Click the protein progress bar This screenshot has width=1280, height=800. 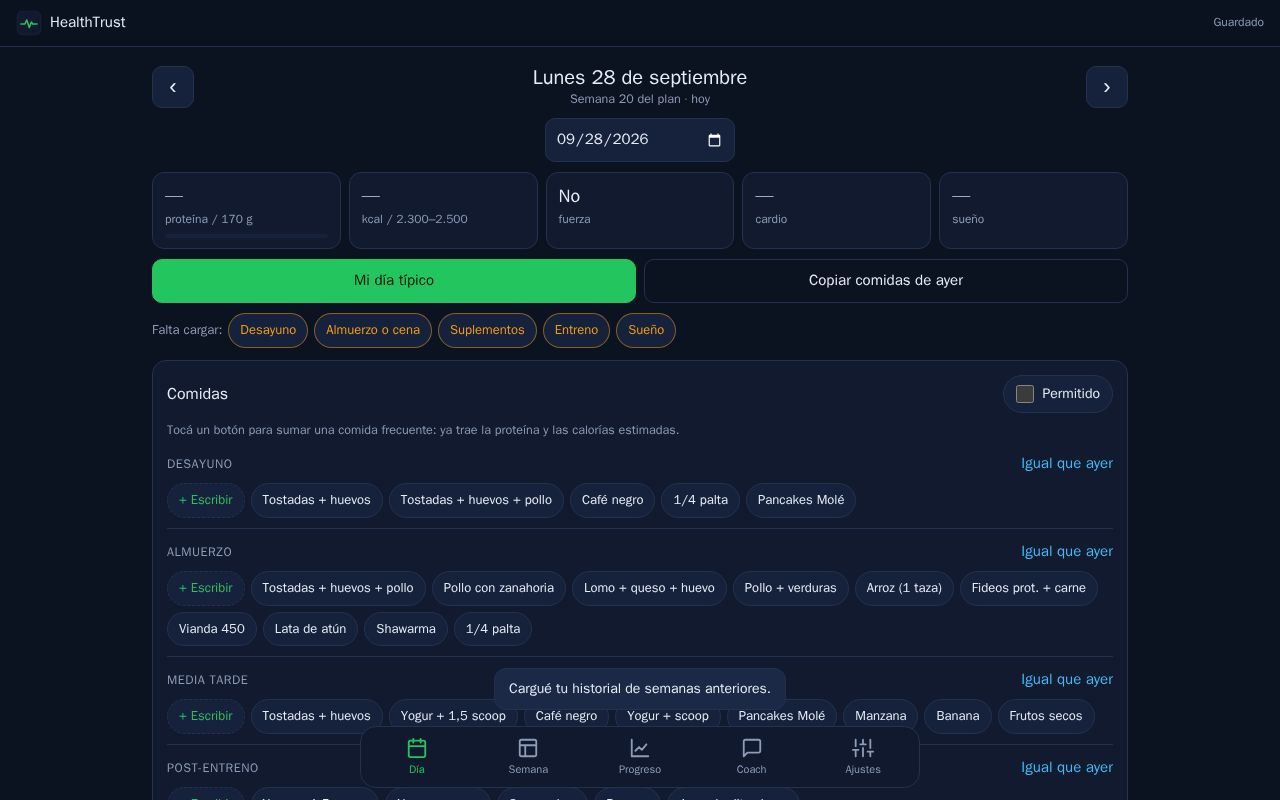246,236
